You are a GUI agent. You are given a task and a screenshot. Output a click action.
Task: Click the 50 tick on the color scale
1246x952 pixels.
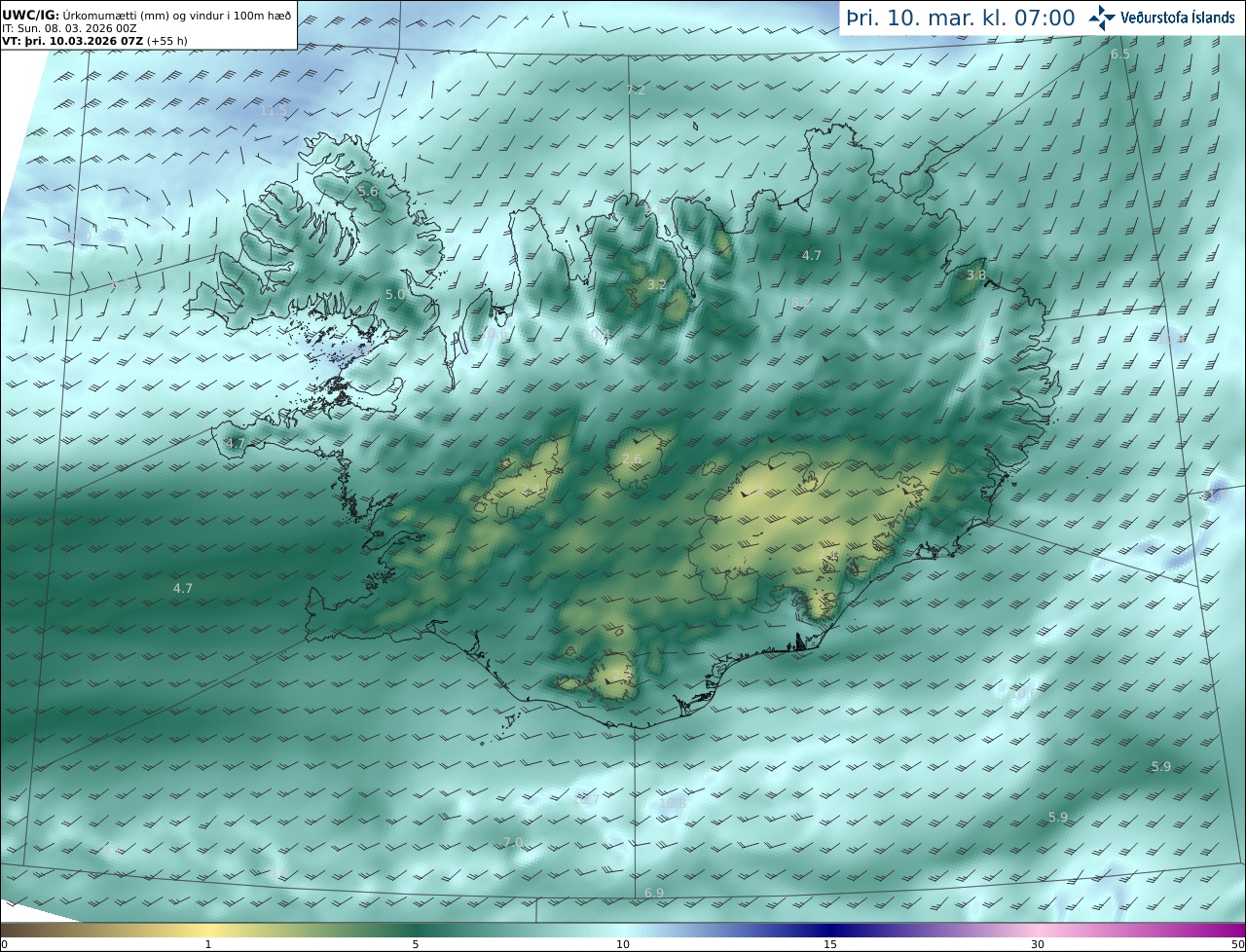(1238, 944)
